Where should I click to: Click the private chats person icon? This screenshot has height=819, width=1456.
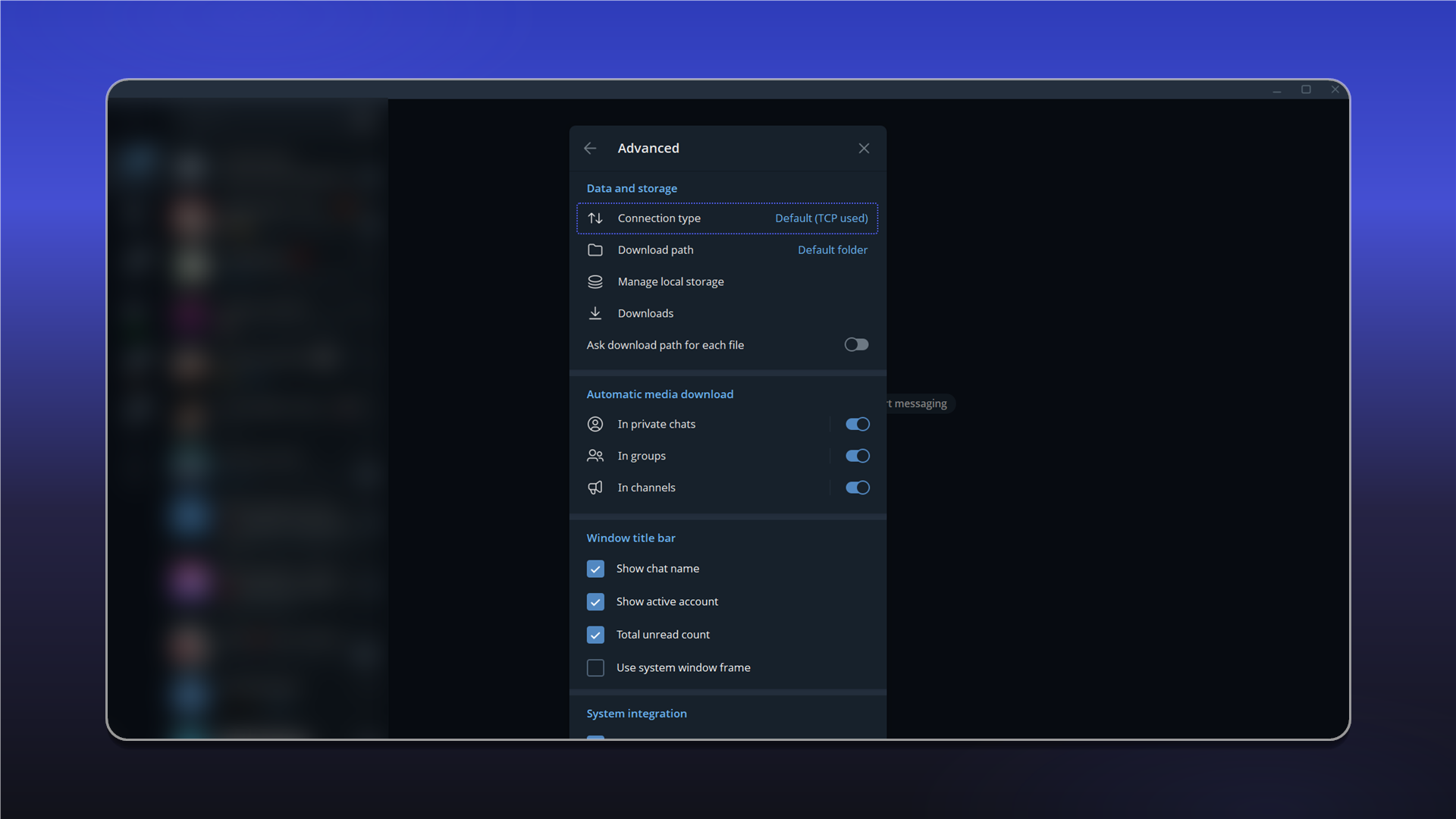coord(595,424)
